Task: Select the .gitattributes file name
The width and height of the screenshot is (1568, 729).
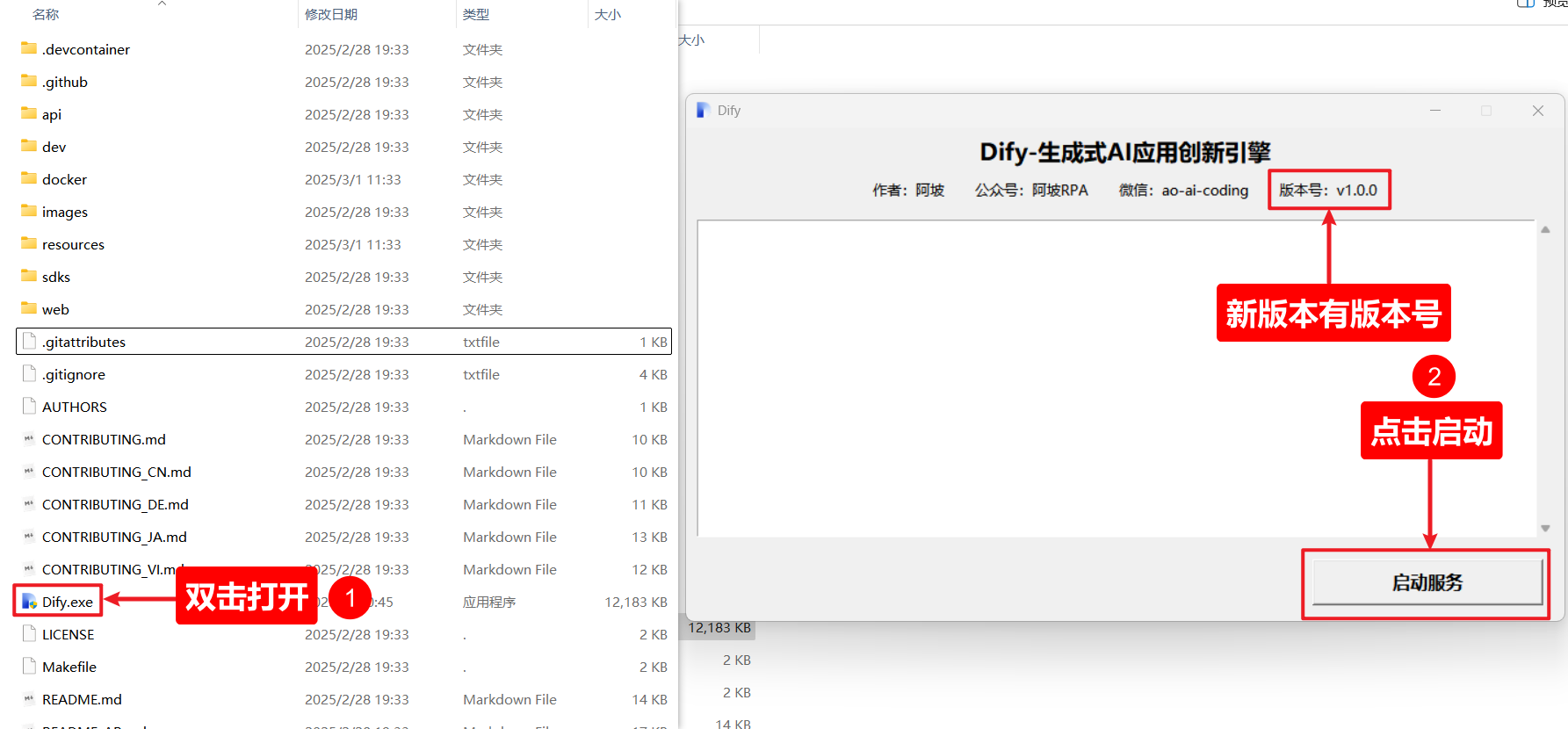Action: click(83, 342)
